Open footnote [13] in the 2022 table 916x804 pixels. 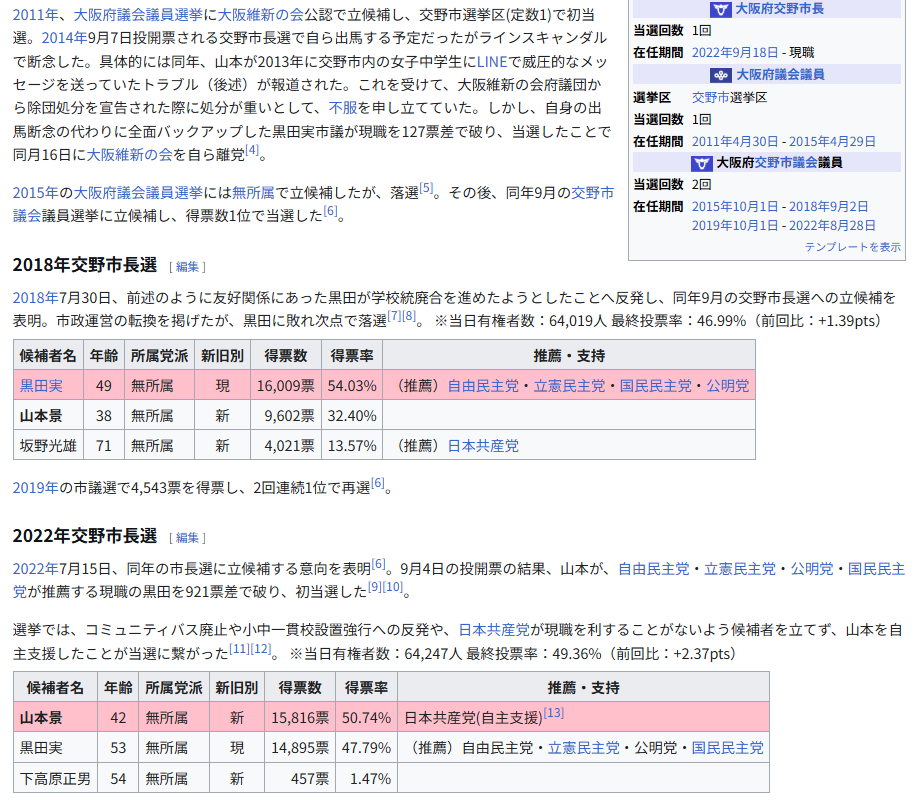554,714
